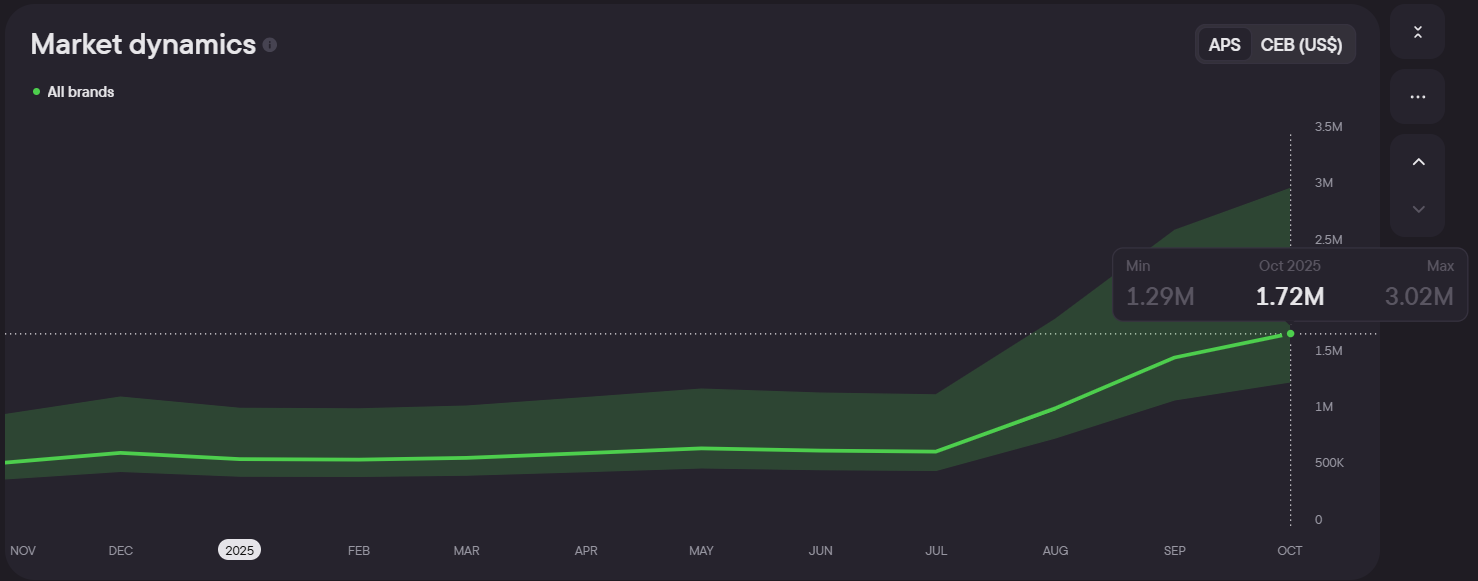Click the Min 1.29M tooltip value
1478x581 pixels.
tap(1160, 296)
